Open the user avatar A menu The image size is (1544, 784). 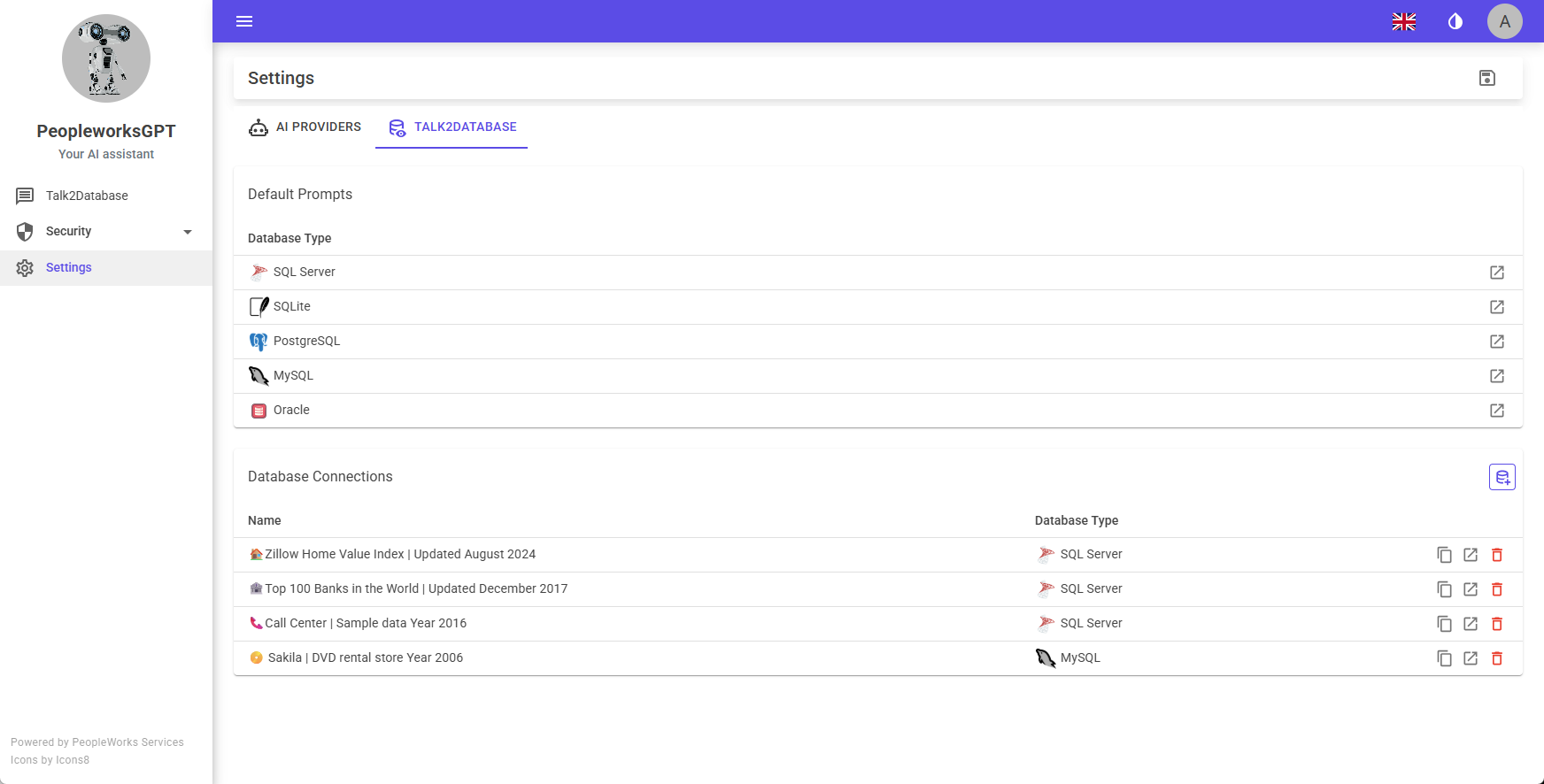click(1505, 21)
